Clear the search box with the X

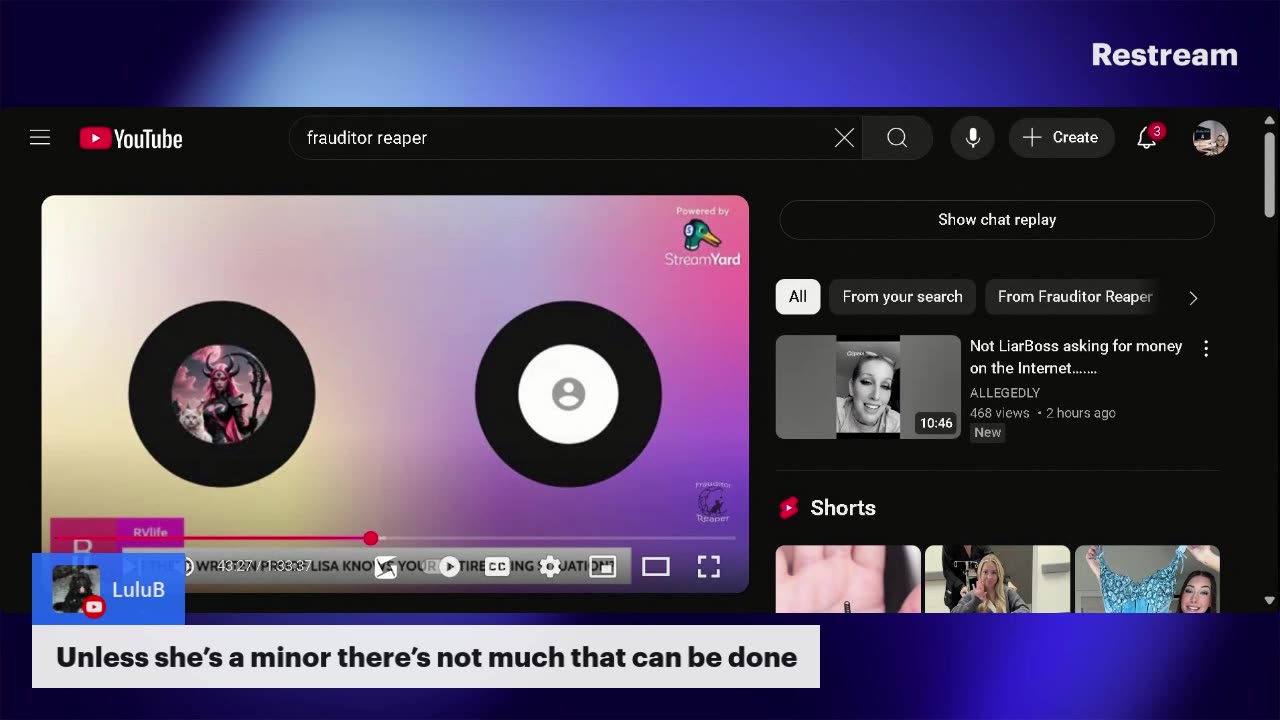pyautogui.click(x=844, y=138)
